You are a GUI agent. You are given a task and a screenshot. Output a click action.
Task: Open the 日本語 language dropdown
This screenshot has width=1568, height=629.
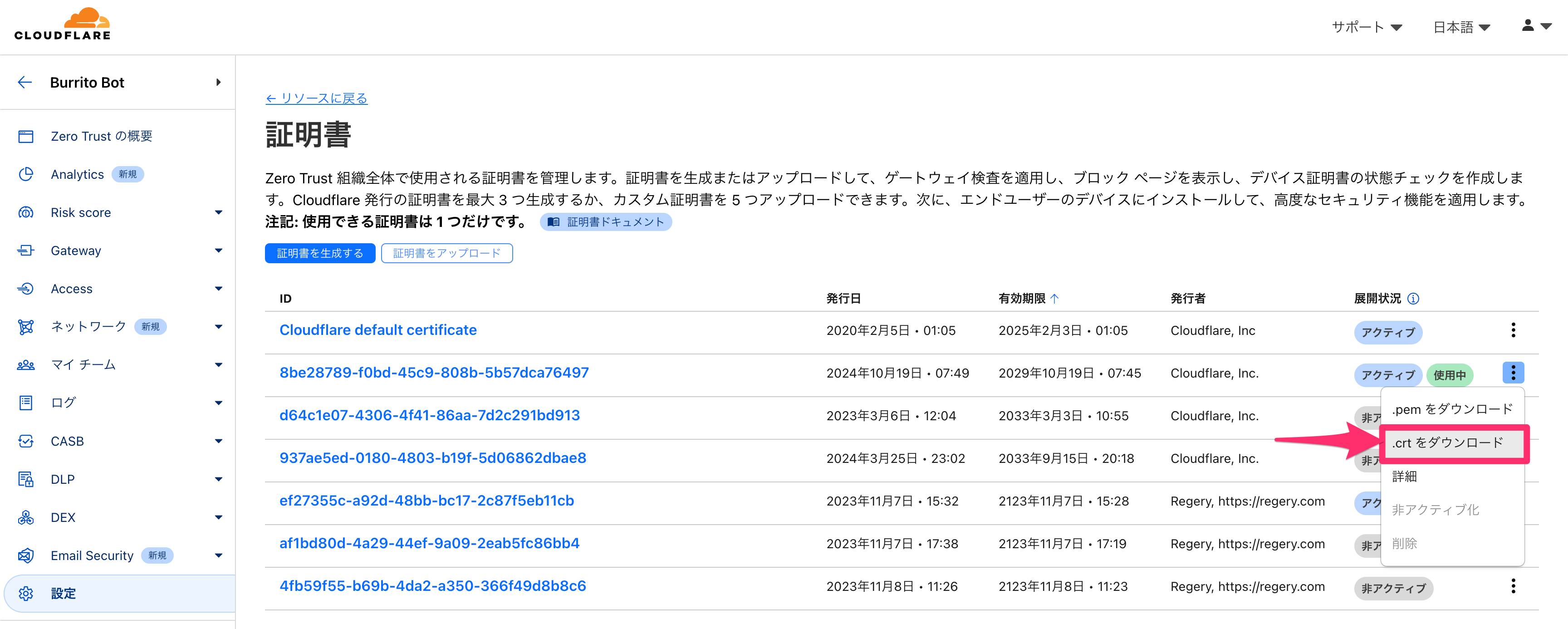1461,27
